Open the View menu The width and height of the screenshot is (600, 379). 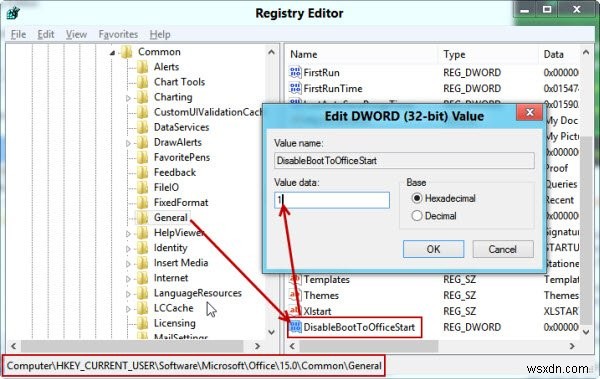point(76,34)
